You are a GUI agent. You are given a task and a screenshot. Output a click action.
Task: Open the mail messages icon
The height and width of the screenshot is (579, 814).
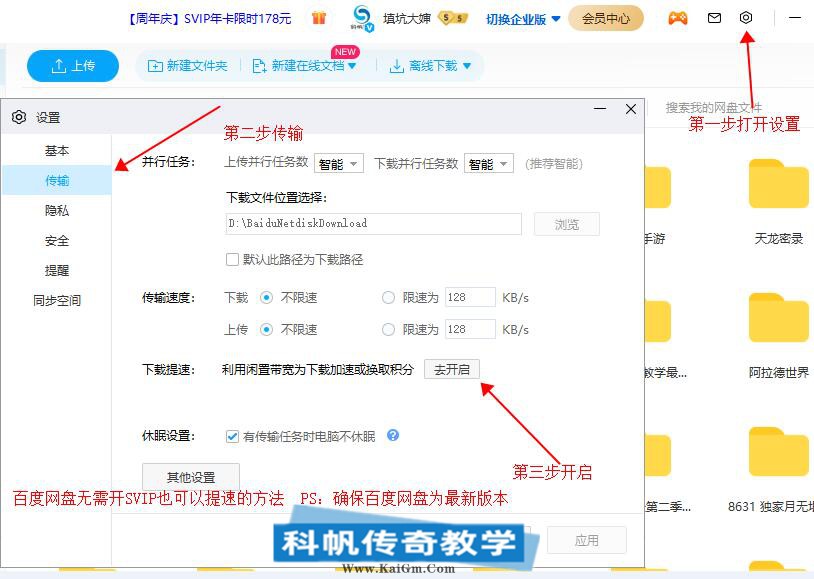tap(714, 18)
